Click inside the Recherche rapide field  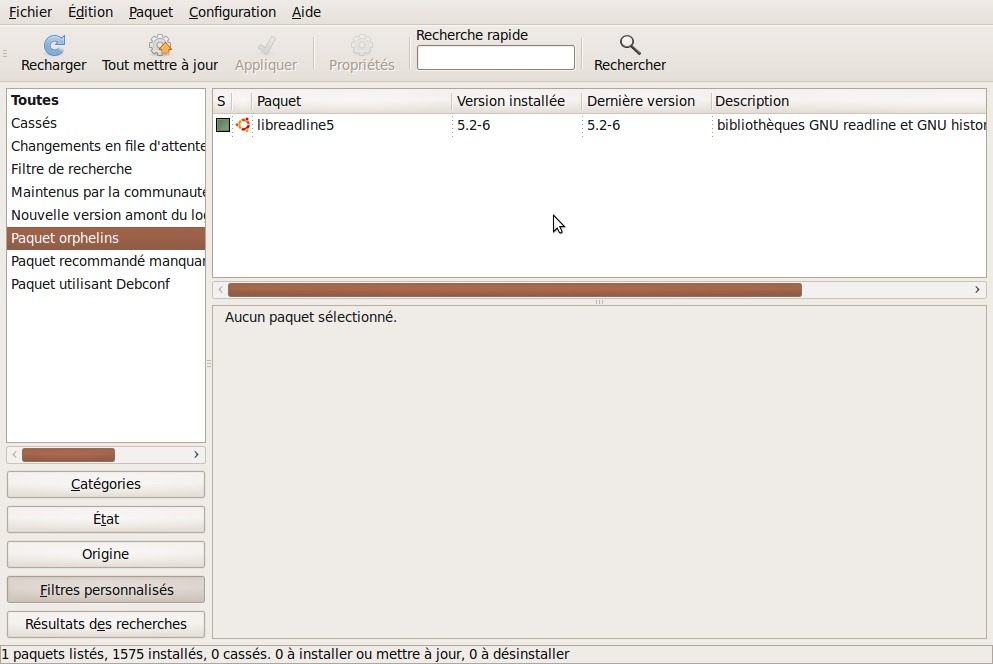click(x=495, y=58)
